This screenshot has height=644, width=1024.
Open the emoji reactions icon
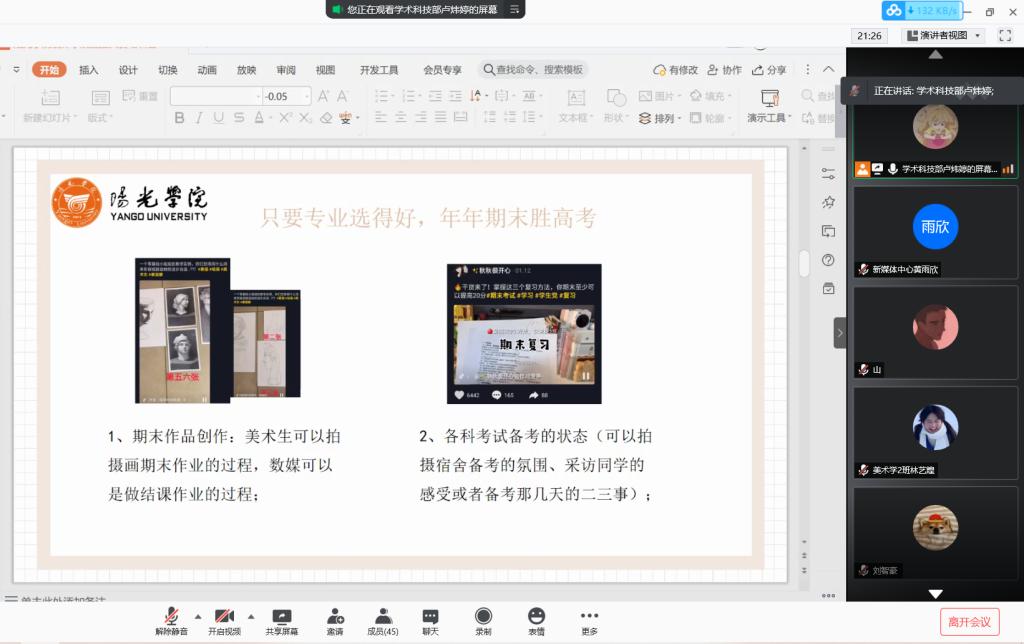click(x=537, y=617)
